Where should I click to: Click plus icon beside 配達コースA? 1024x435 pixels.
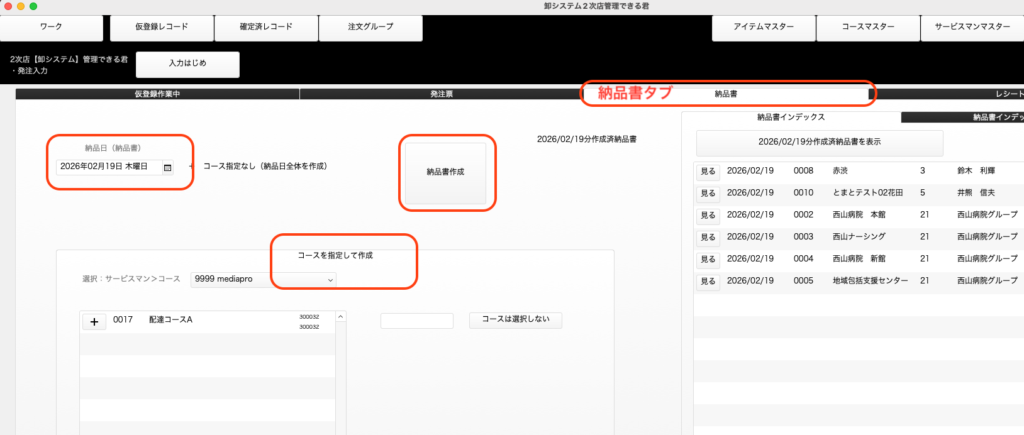[x=93, y=321]
